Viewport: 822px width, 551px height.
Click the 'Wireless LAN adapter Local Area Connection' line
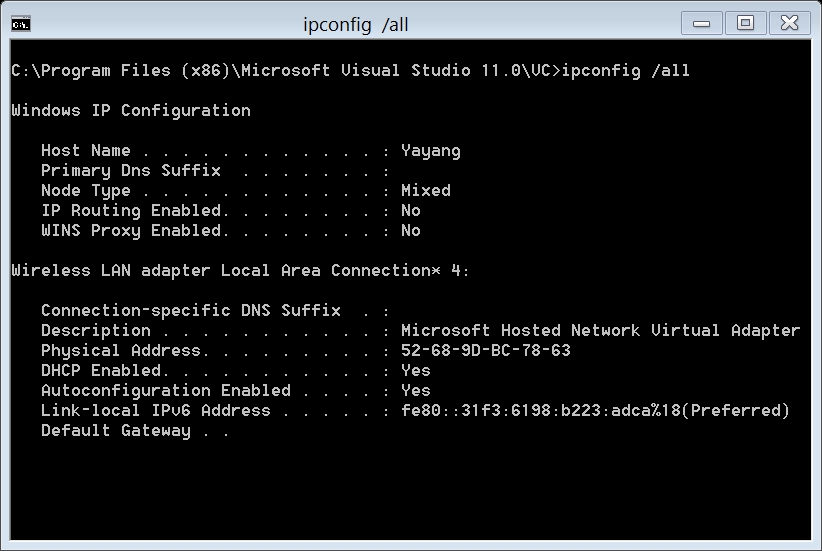pos(240,271)
